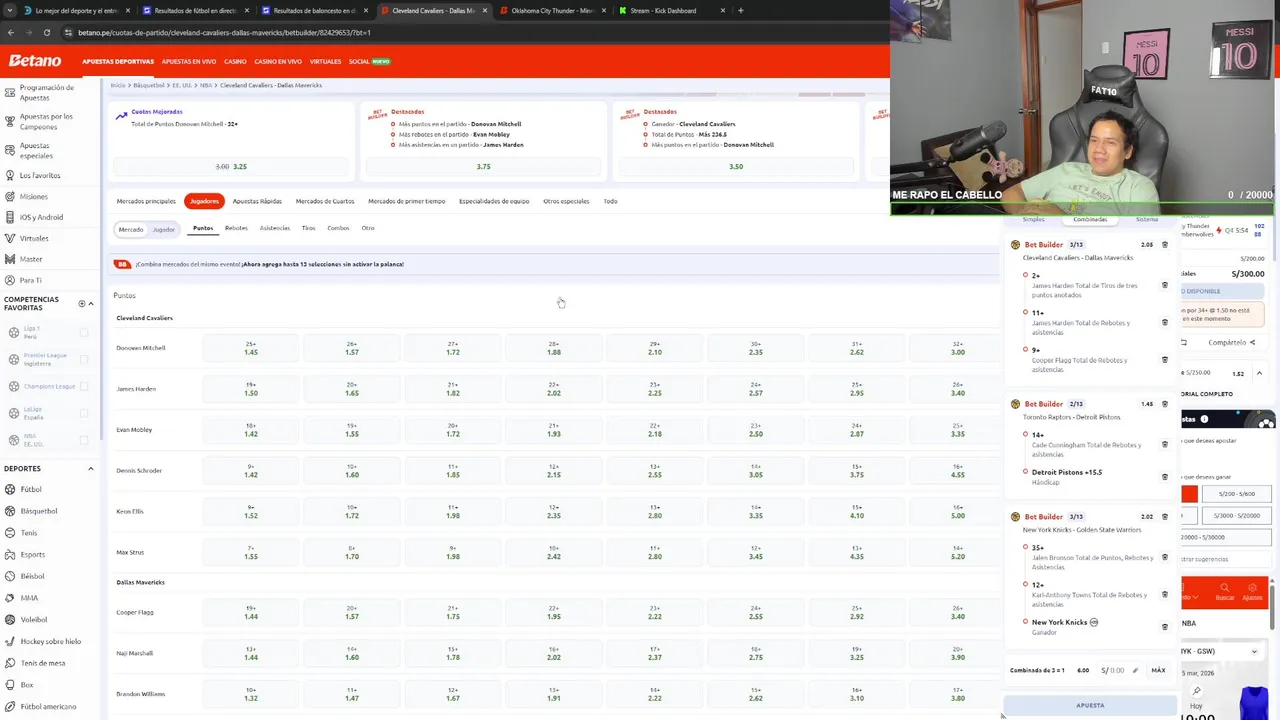This screenshot has height=720, width=1280.
Task: Select the Tenis de mesa icon
Action: (x=10, y=663)
